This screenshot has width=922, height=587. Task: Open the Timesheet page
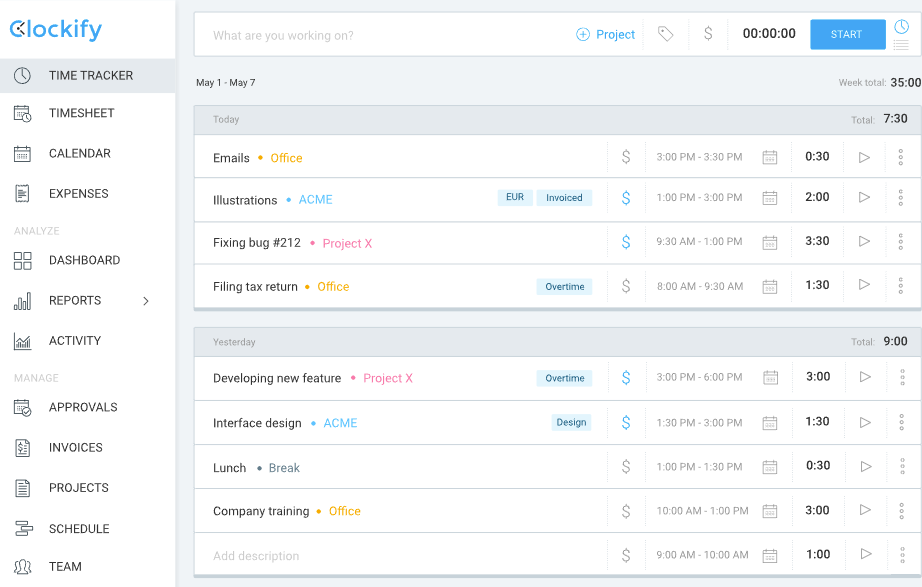81,114
